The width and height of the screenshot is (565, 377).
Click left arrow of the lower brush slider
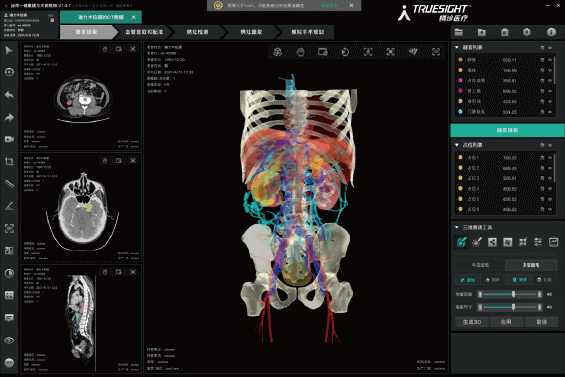(x=480, y=307)
